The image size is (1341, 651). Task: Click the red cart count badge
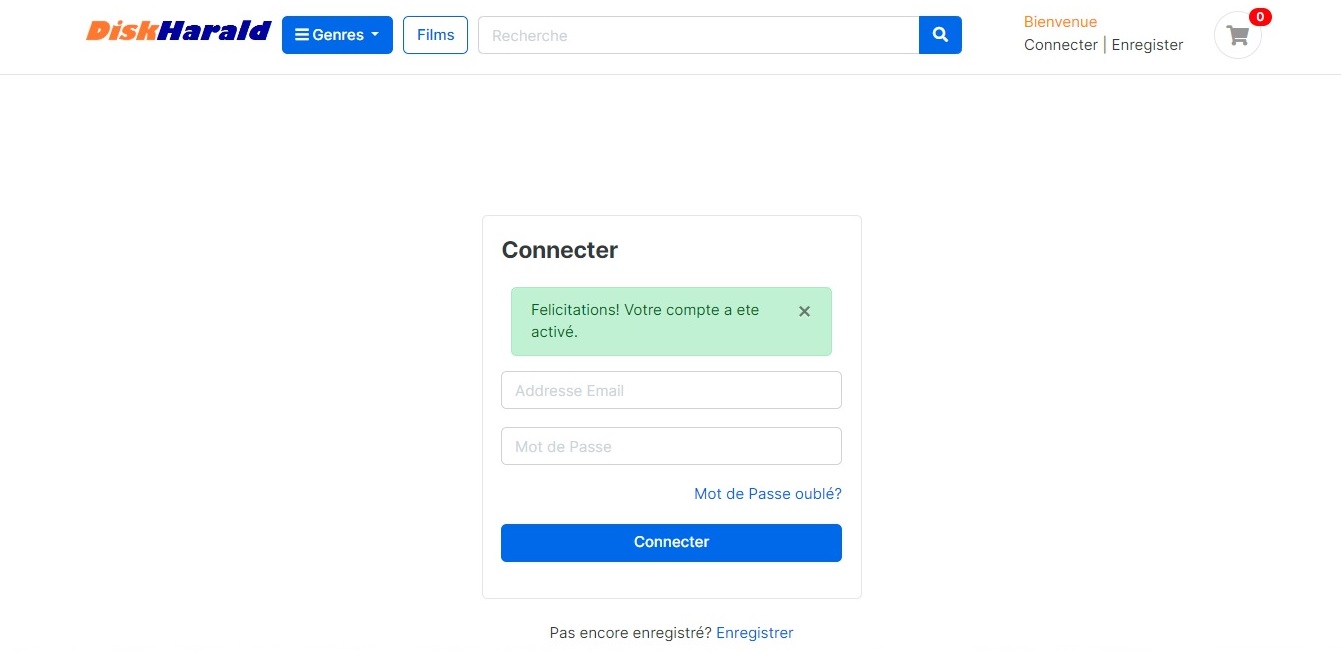pos(1260,17)
